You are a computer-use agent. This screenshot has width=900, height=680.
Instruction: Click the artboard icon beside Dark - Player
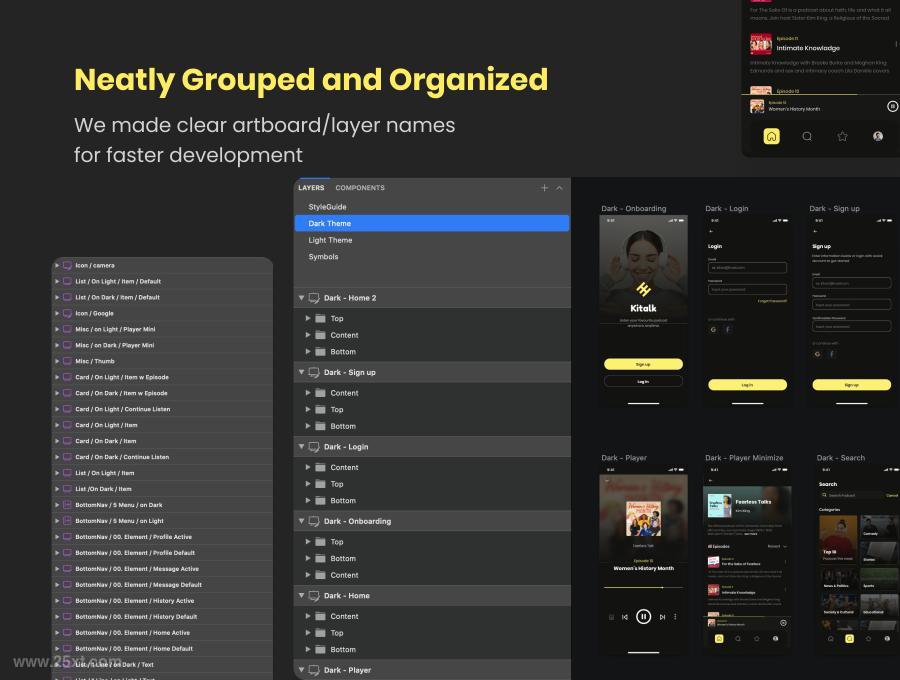314,670
